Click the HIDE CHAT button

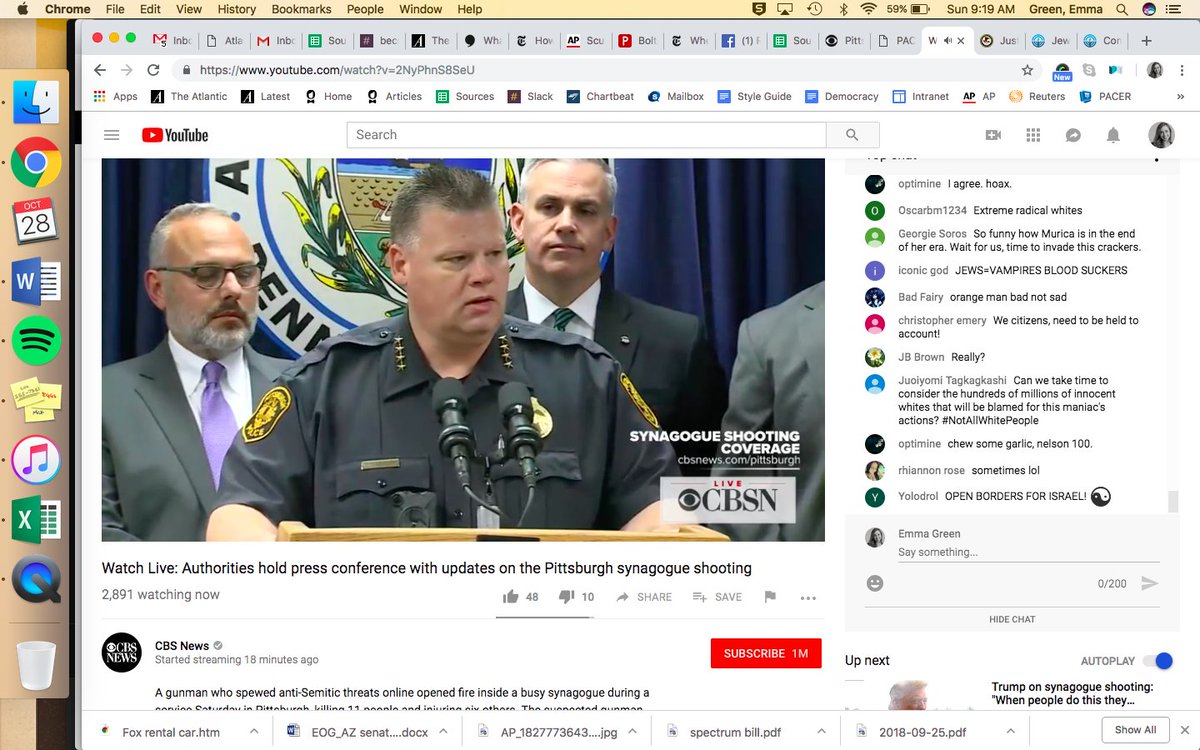pyautogui.click(x=1012, y=619)
